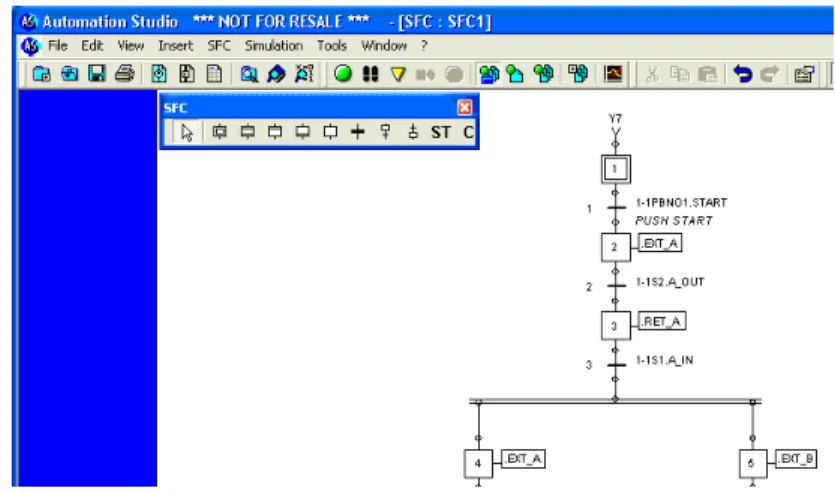Click the new diagram document icon
835x494 pixels.
click(x=159, y=74)
